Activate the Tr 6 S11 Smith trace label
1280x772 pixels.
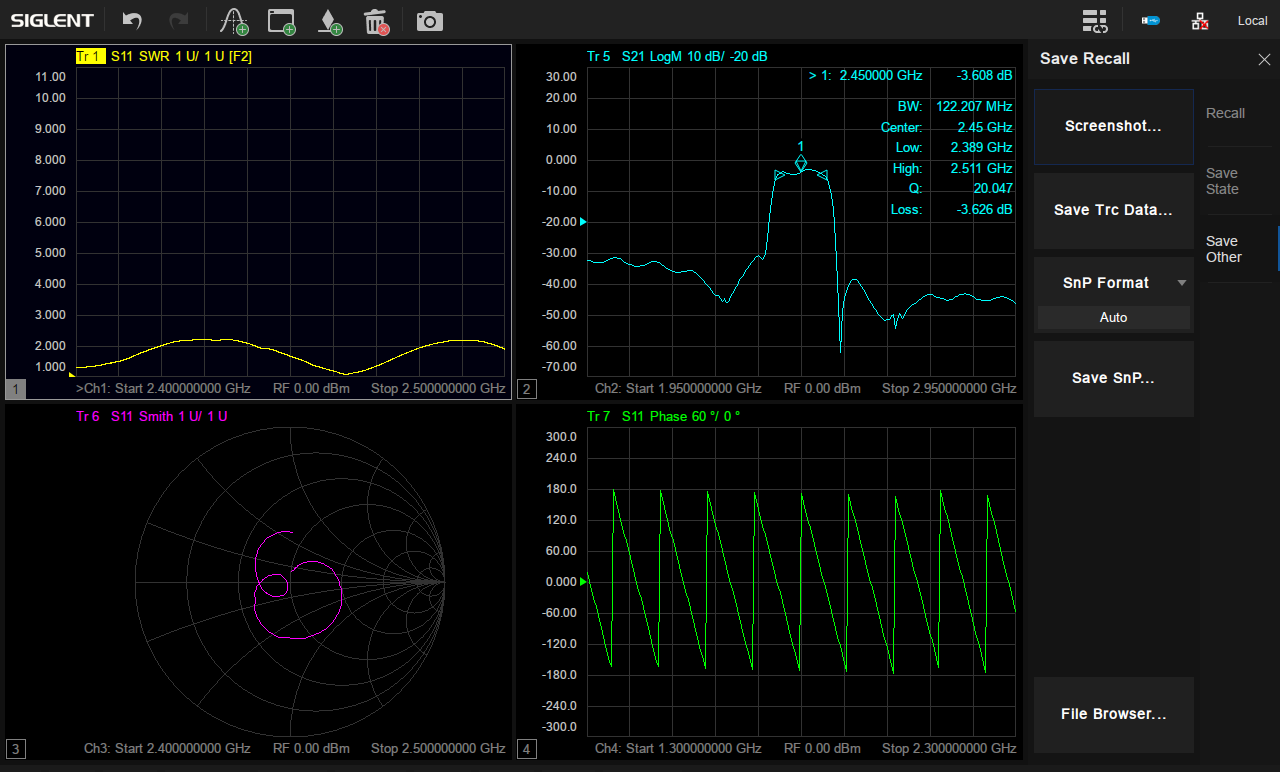pos(152,416)
